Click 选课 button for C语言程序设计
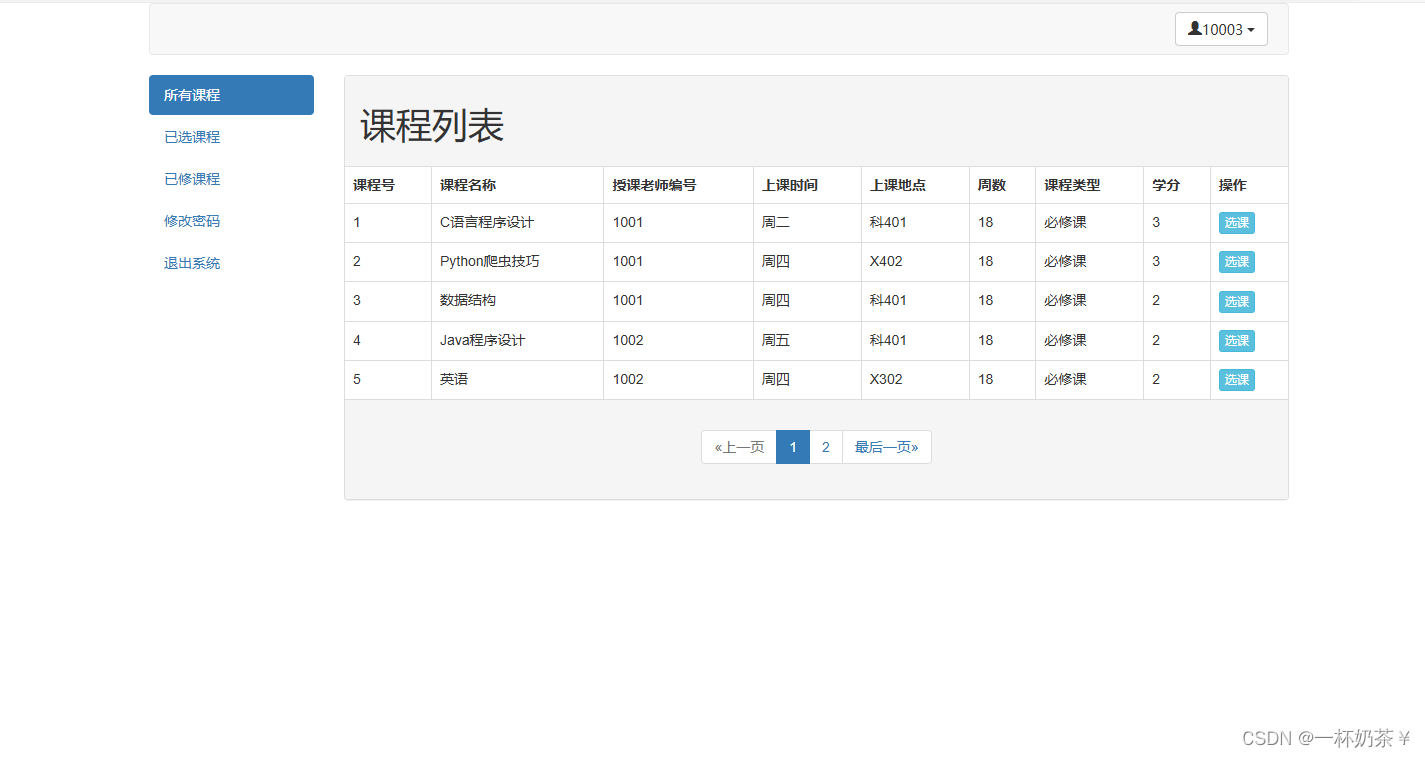The width and height of the screenshot is (1425, 758). click(1236, 223)
